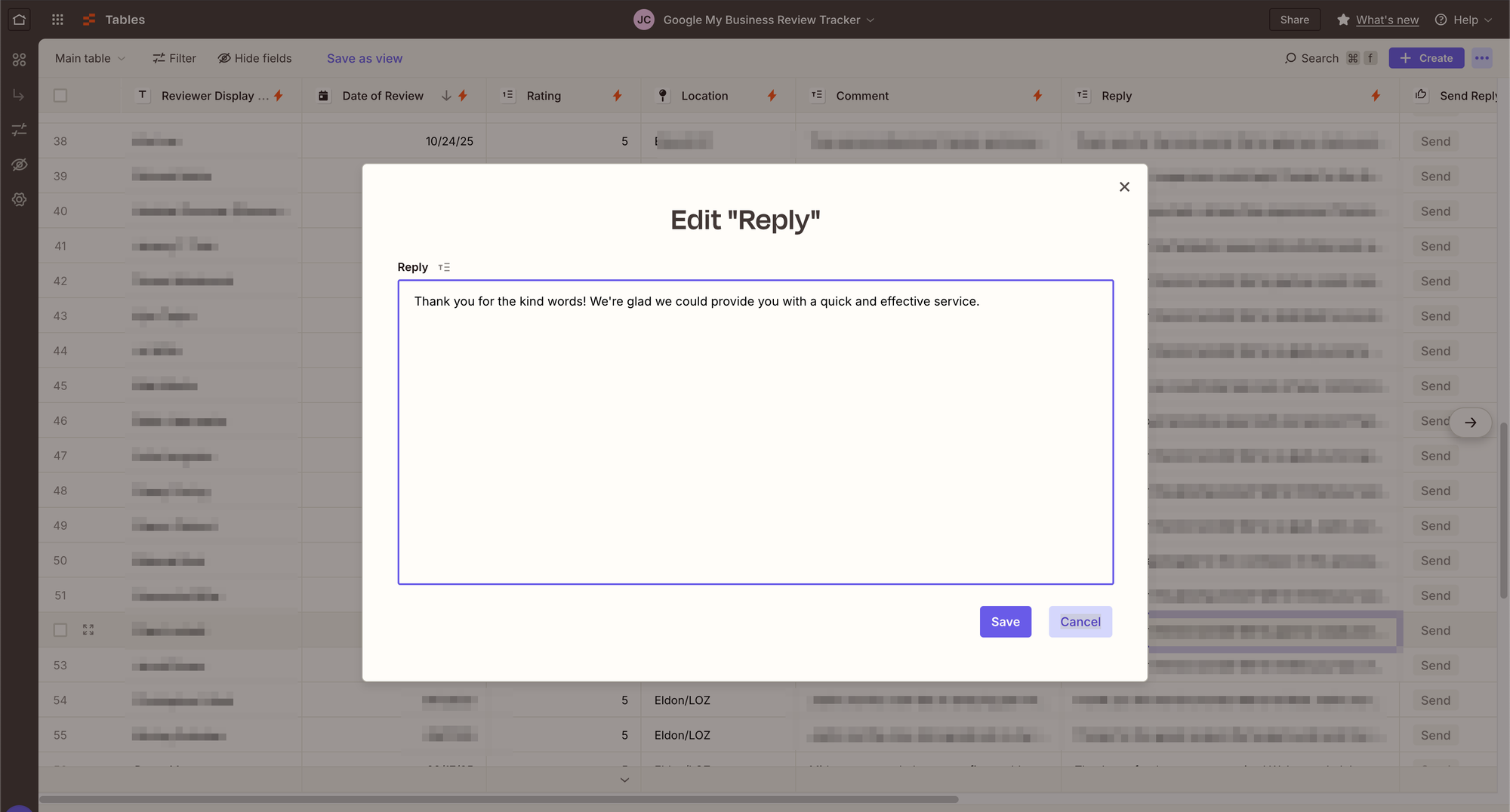Toggle the select-all checkbox in header
Screen dimensions: 1510x812
point(60,96)
